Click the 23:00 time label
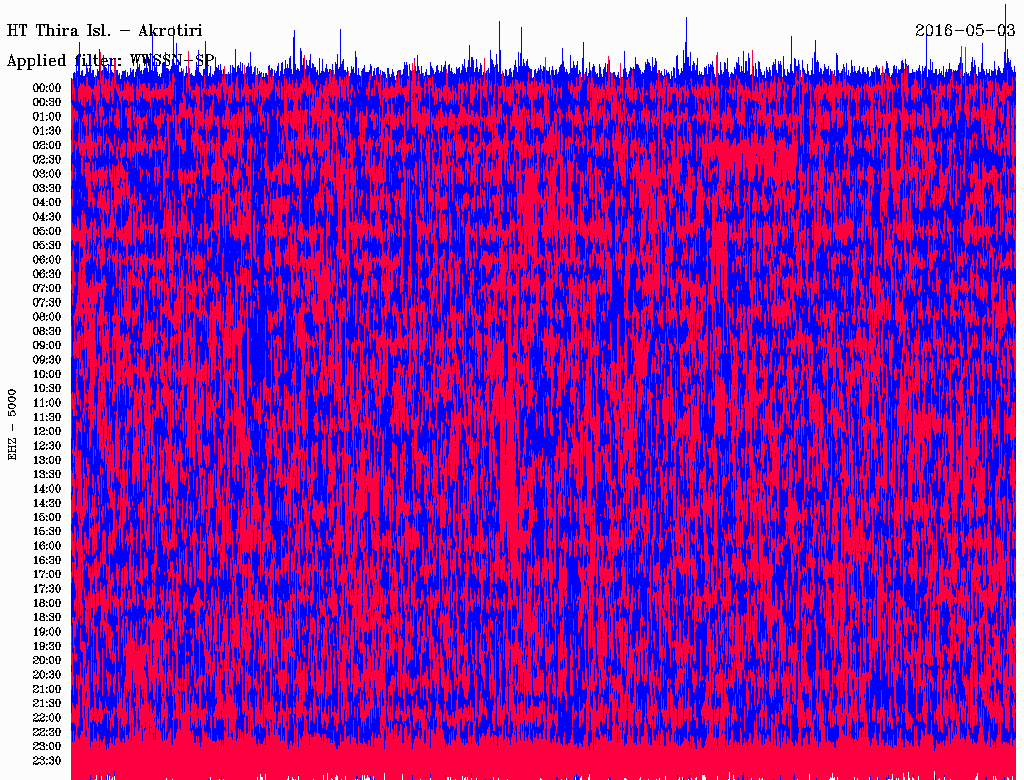 [47, 747]
